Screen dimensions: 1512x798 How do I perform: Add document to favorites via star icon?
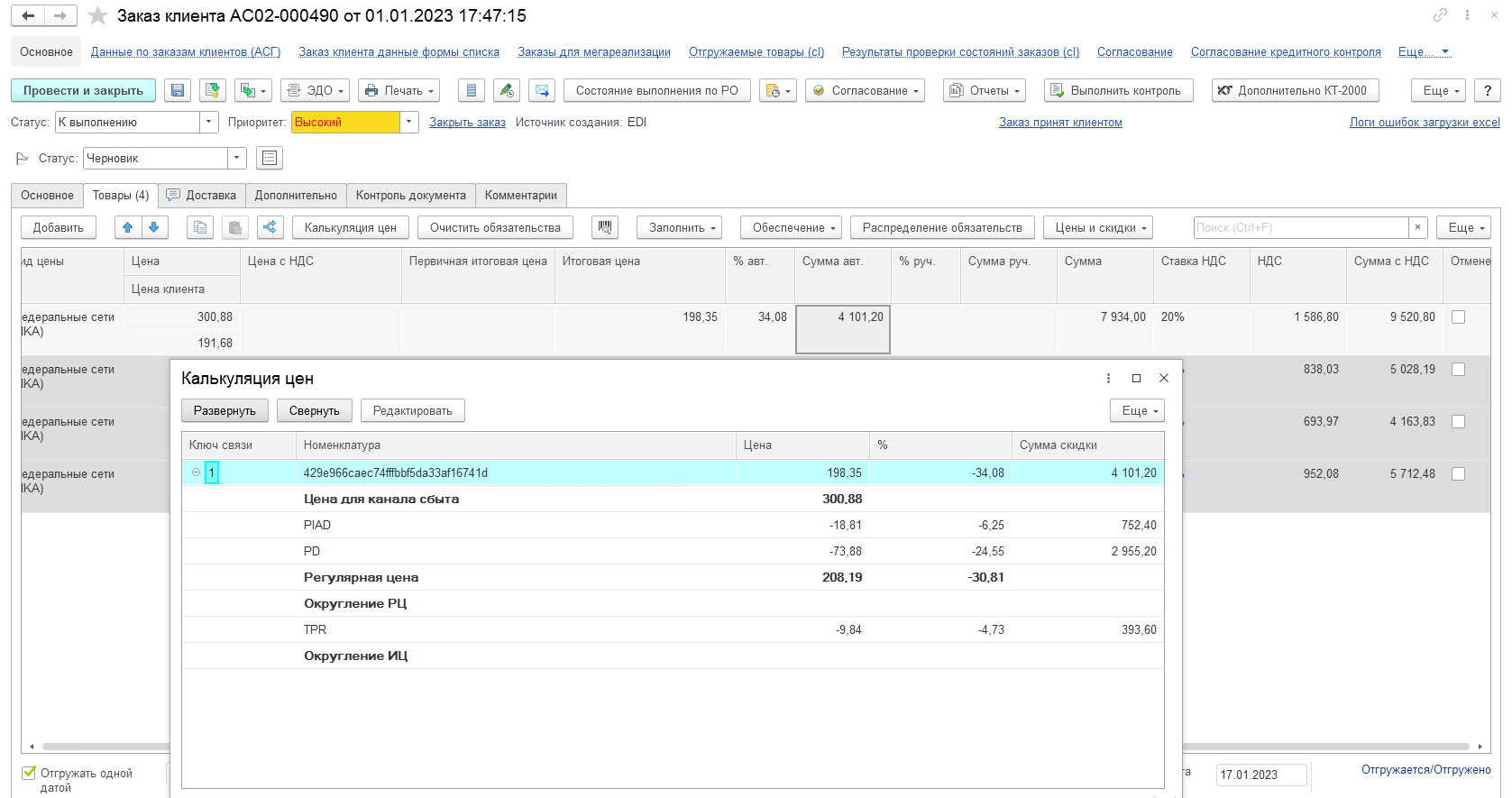tap(98, 15)
